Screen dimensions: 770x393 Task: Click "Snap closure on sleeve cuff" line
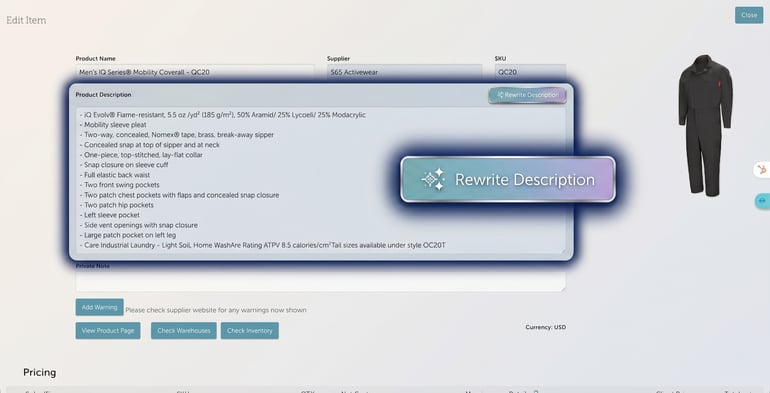(x=123, y=165)
